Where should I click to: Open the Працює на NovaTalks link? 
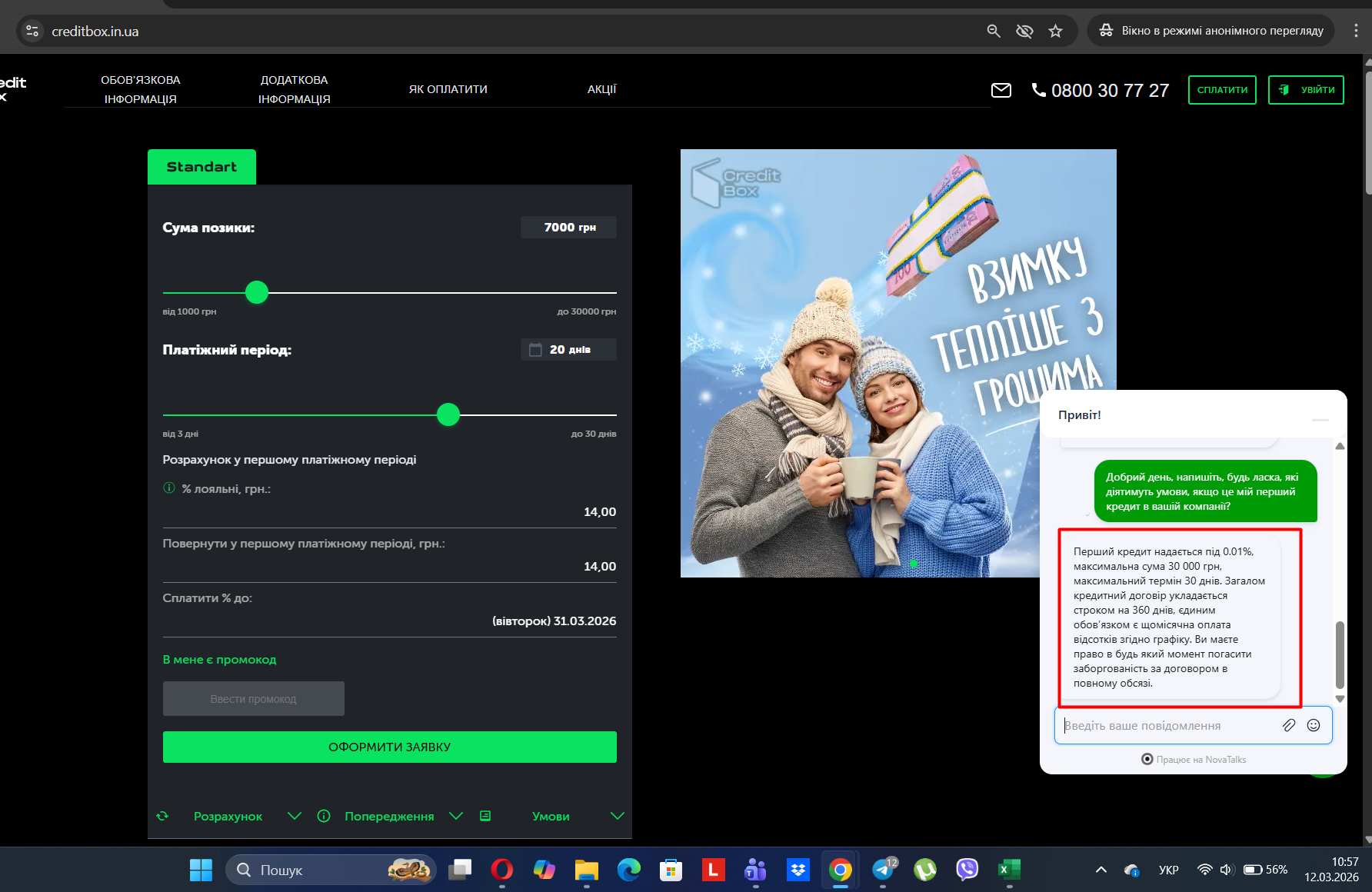click(1194, 759)
